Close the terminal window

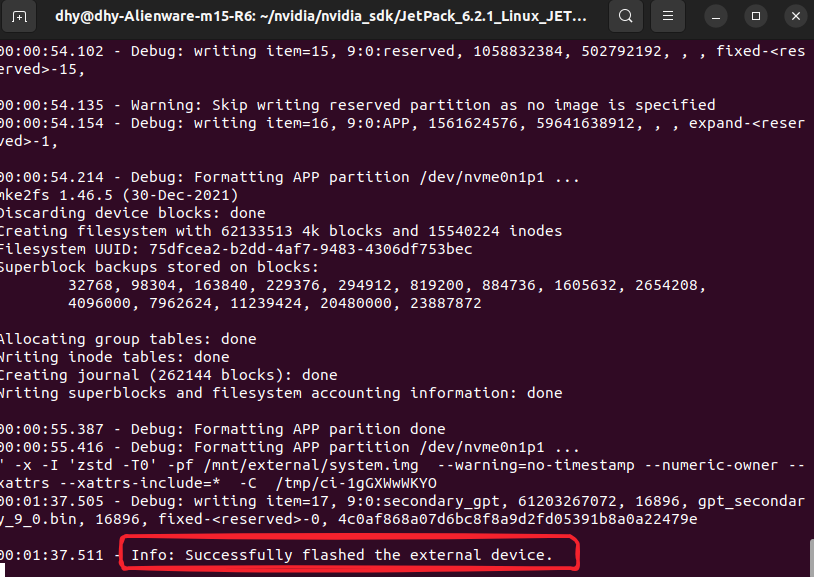793,16
